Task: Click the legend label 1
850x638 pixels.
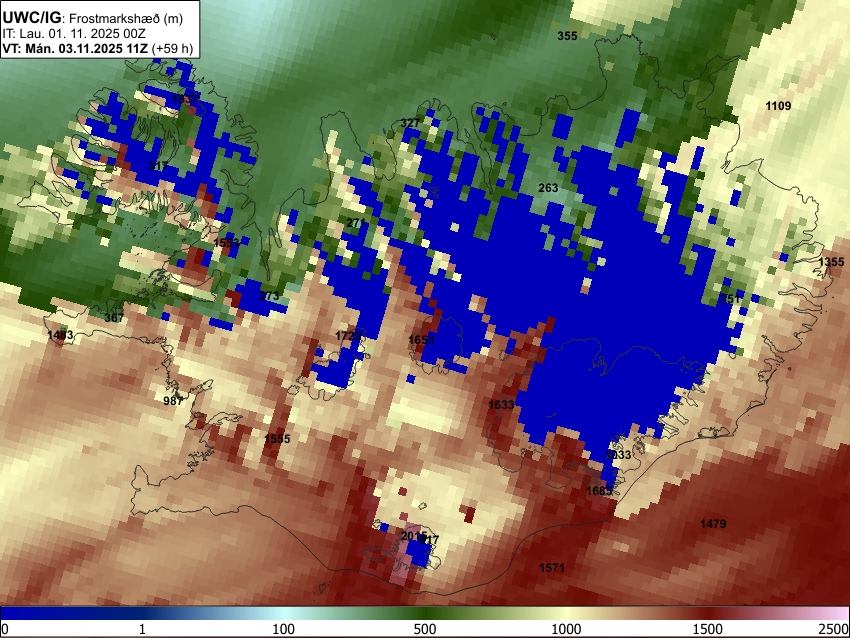Action: coord(142,629)
